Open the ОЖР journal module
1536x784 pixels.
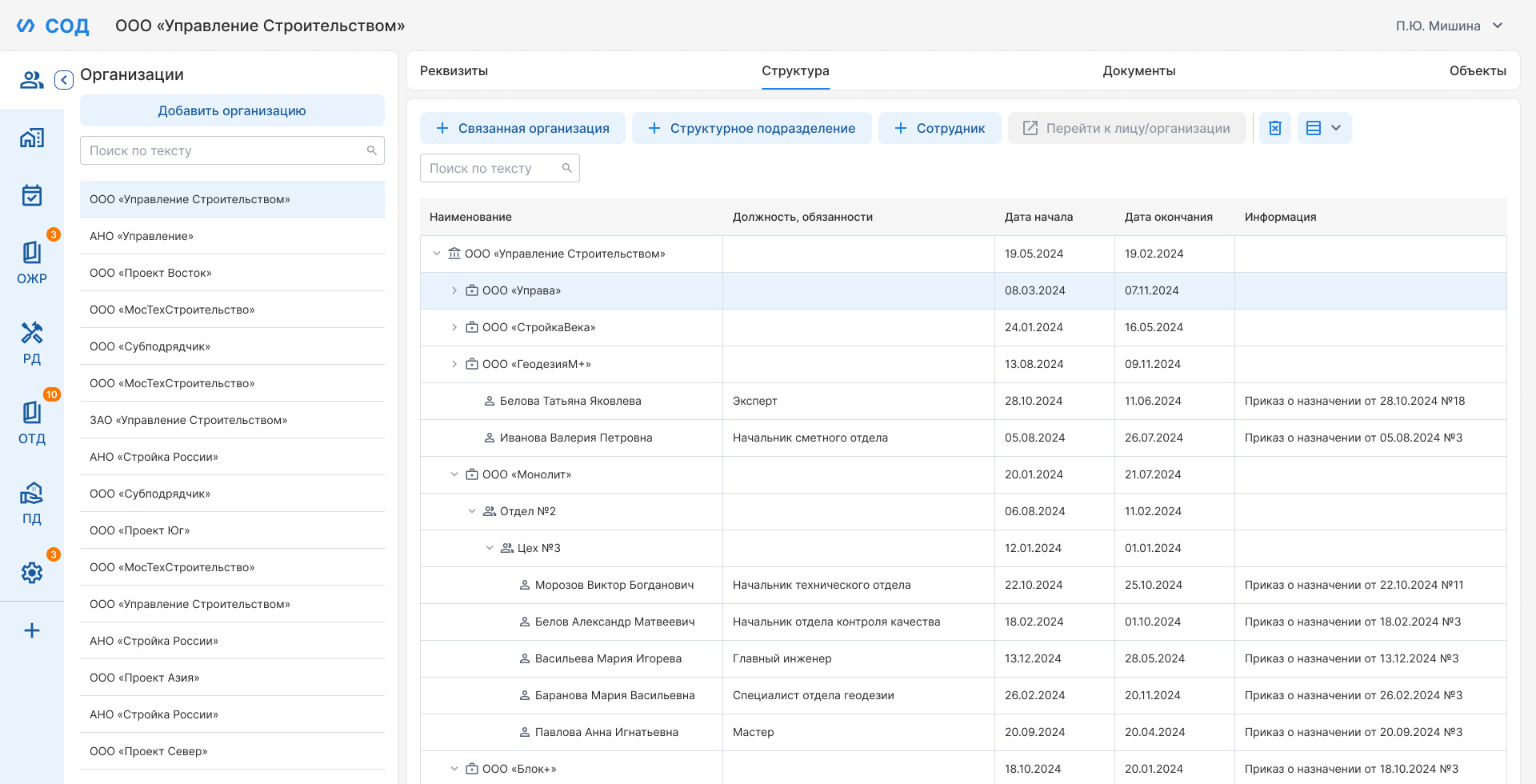pos(32,262)
